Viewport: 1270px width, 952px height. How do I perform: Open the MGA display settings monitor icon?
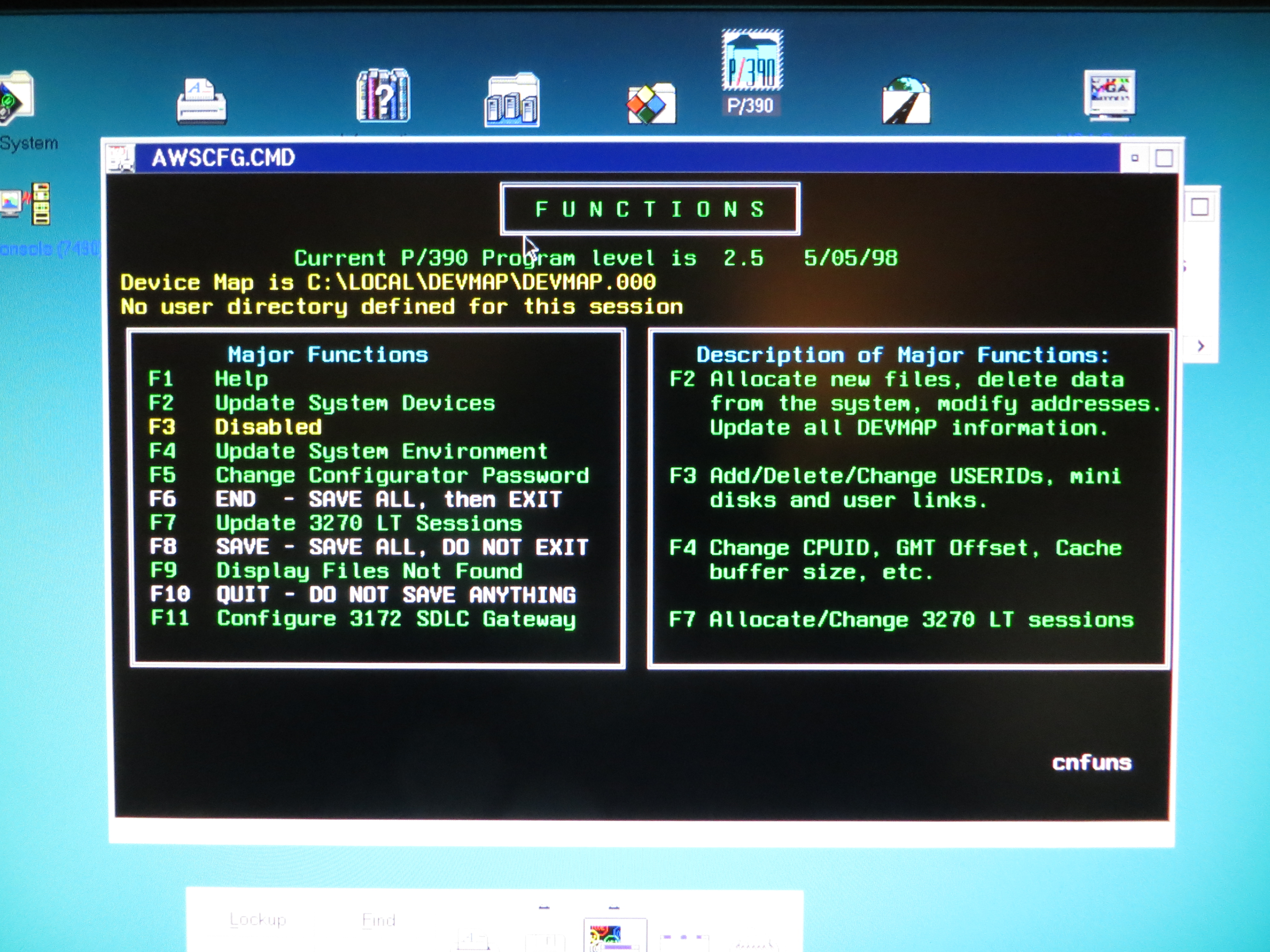(x=1109, y=95)
